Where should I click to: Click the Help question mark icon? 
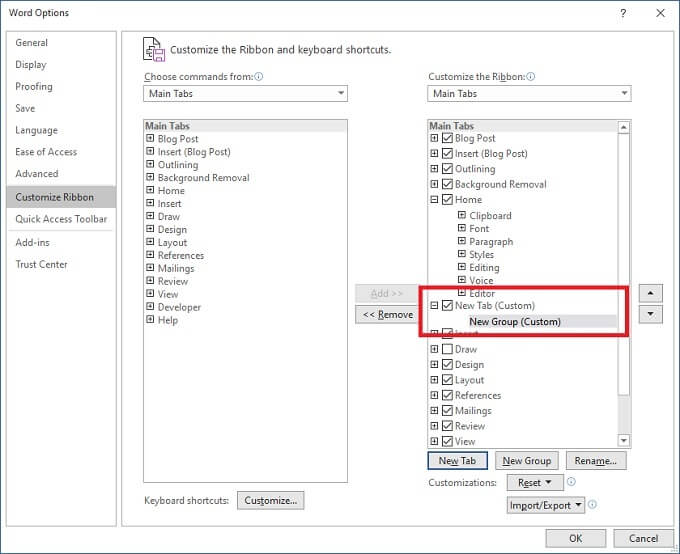click(x=623, y=13)
